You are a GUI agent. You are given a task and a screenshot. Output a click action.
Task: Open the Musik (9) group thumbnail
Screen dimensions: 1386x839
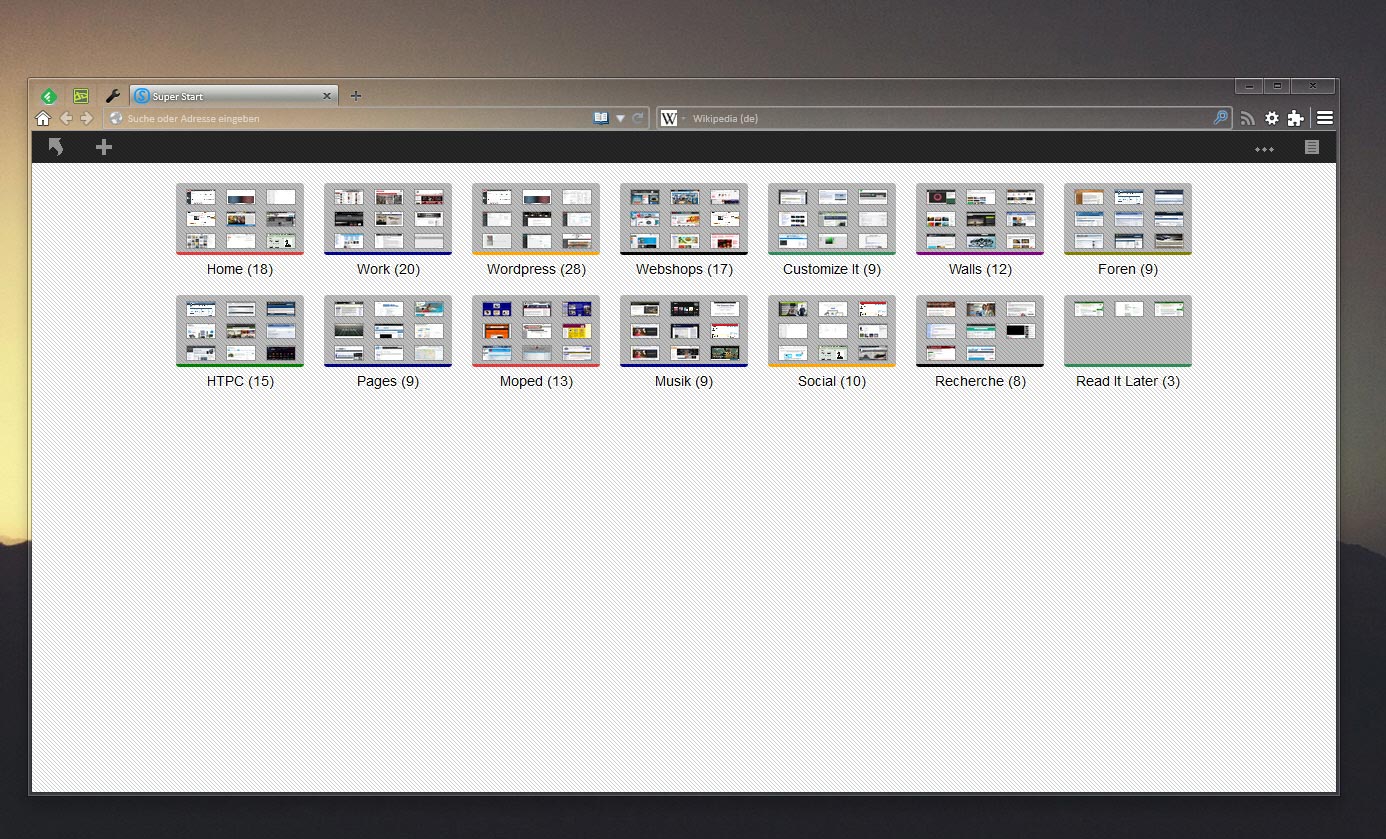point(684,330)
